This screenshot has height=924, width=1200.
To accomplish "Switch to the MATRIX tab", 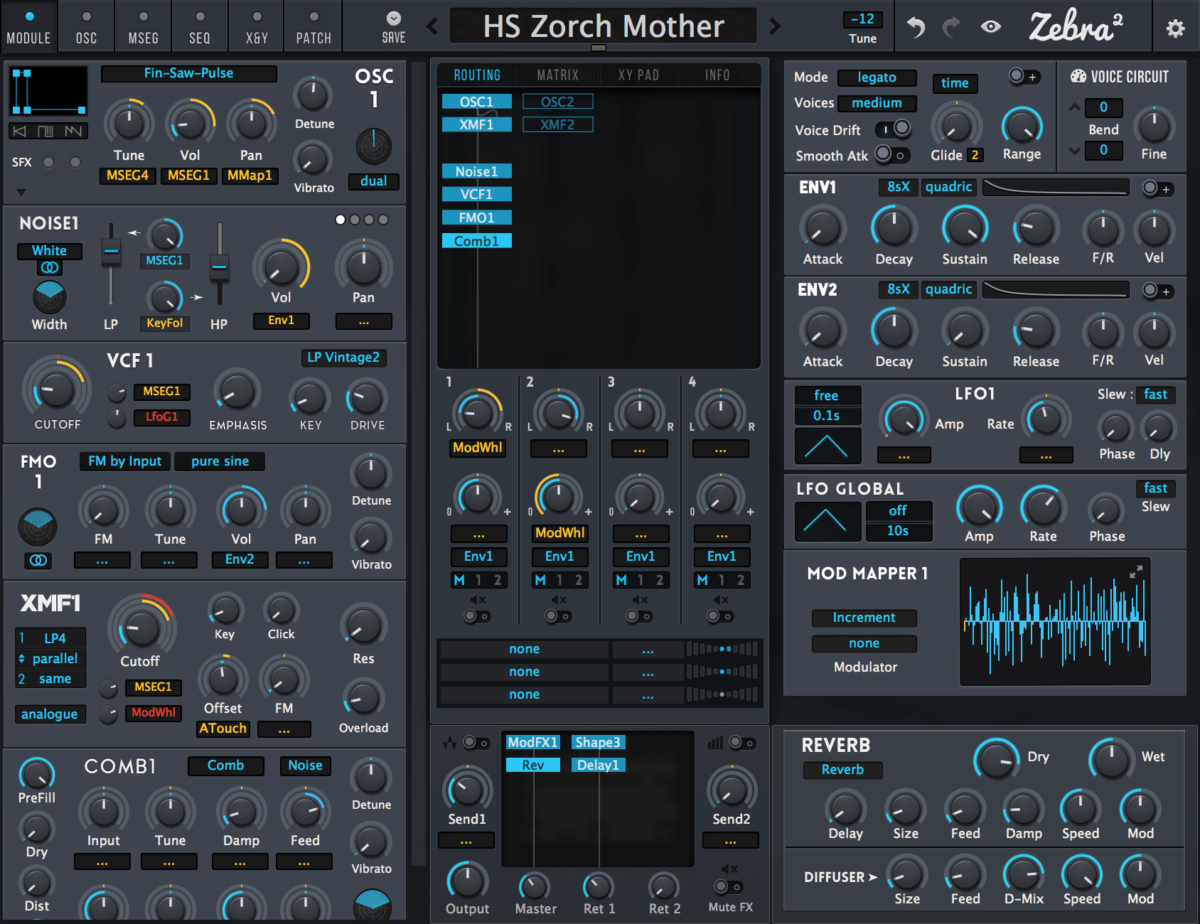I will coord(557,75).
